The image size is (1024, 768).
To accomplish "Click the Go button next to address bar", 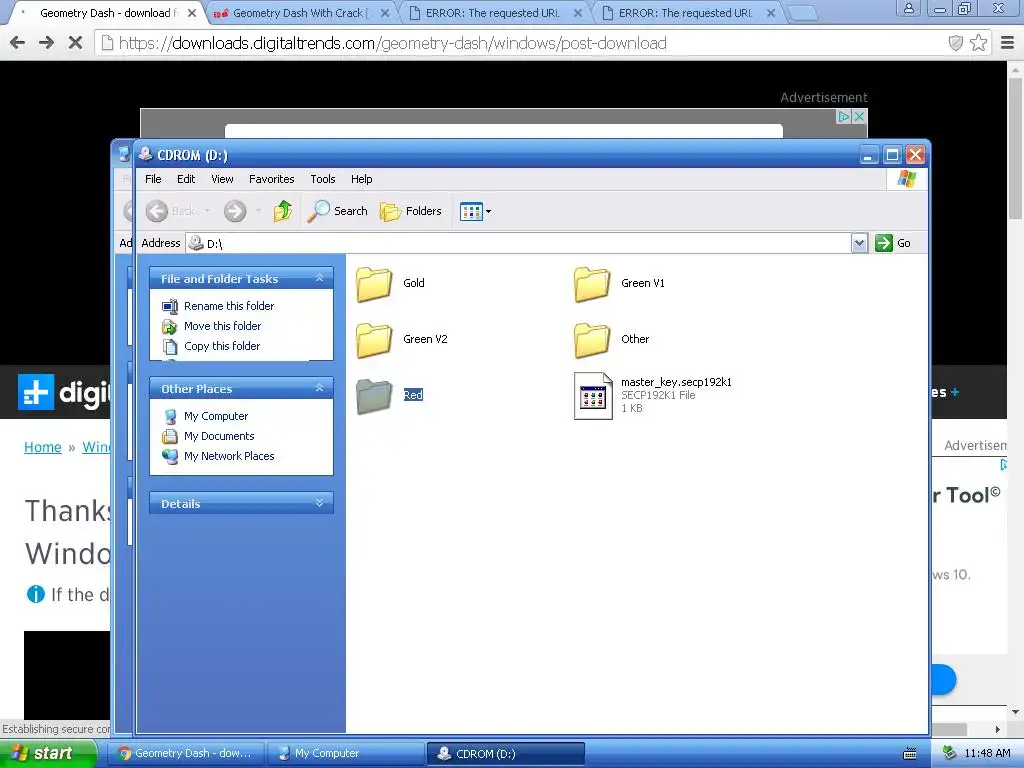I will [x=893, y=243].
